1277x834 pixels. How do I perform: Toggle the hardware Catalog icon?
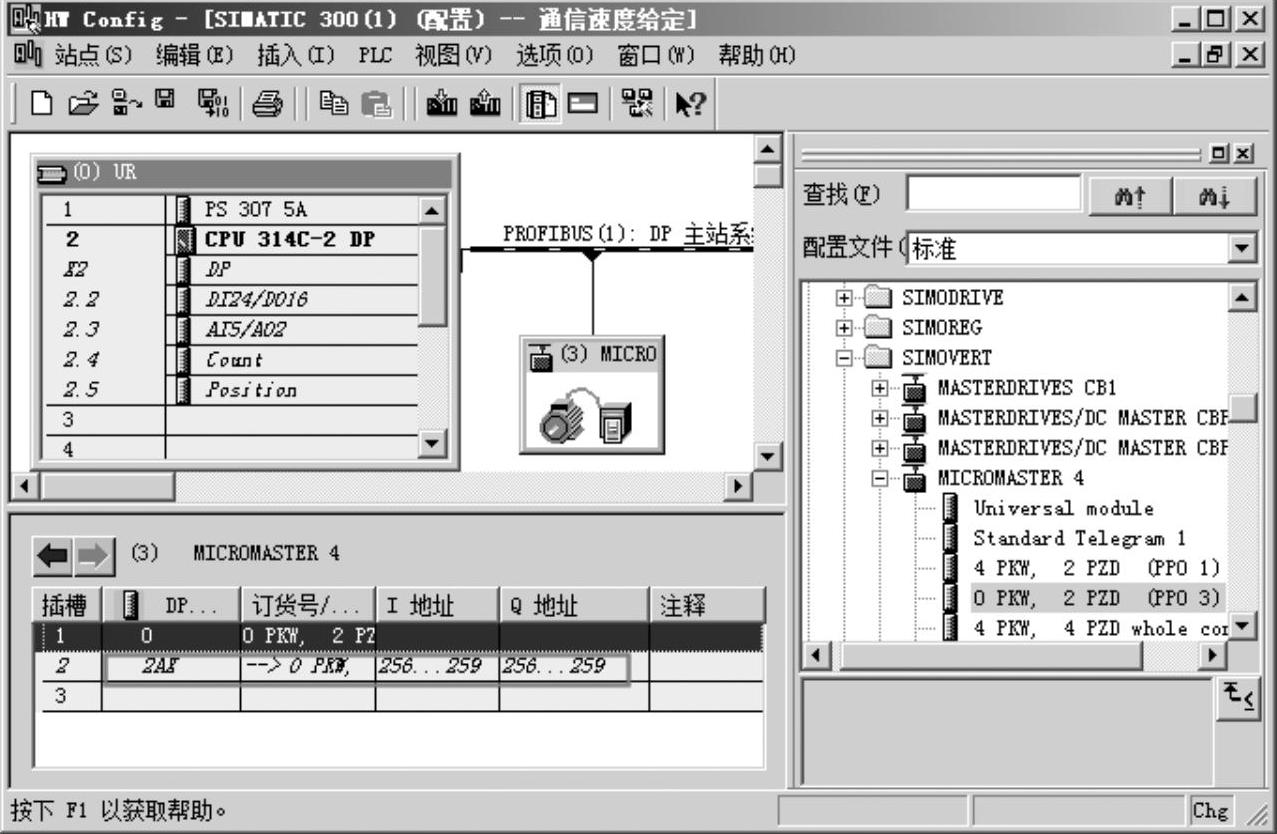[x=540, y=104]
